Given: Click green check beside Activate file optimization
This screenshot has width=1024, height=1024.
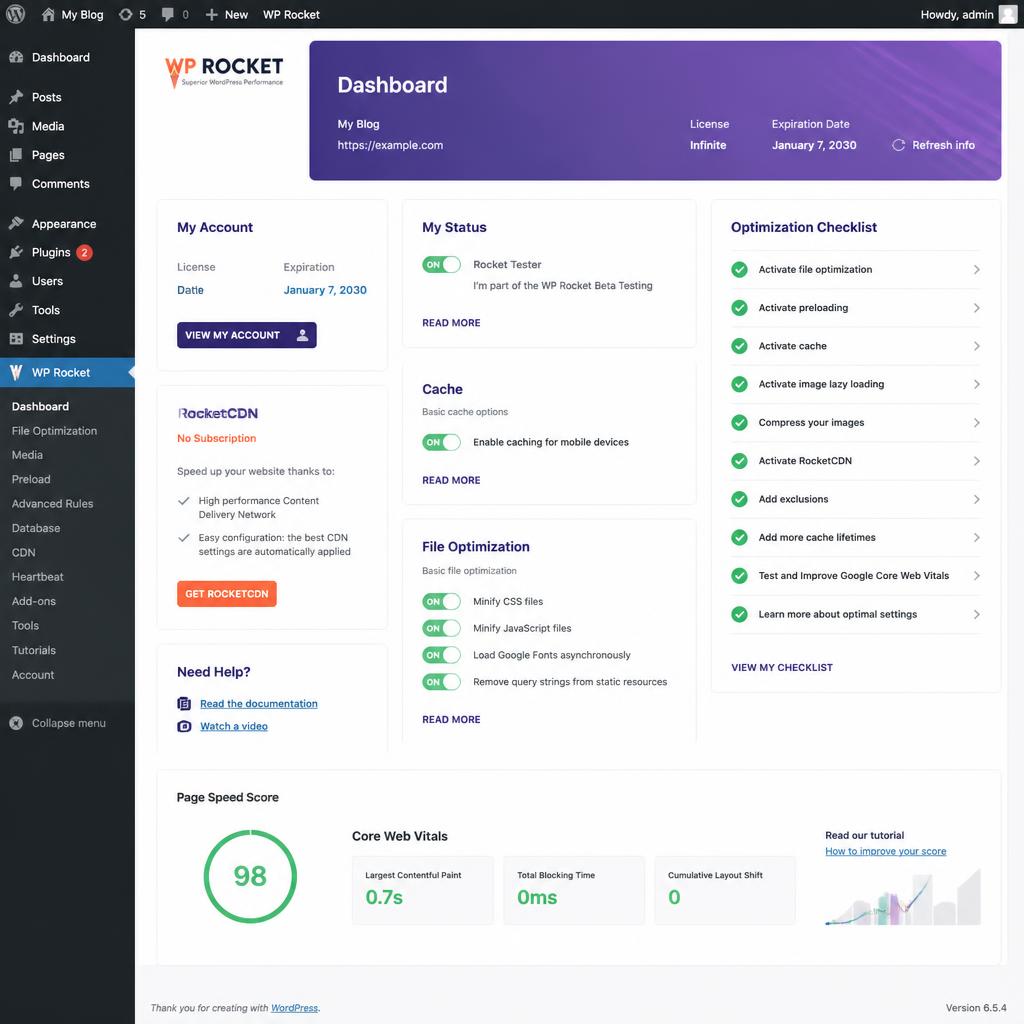Looking at the screenshot, I should click(x=739, y=269).
